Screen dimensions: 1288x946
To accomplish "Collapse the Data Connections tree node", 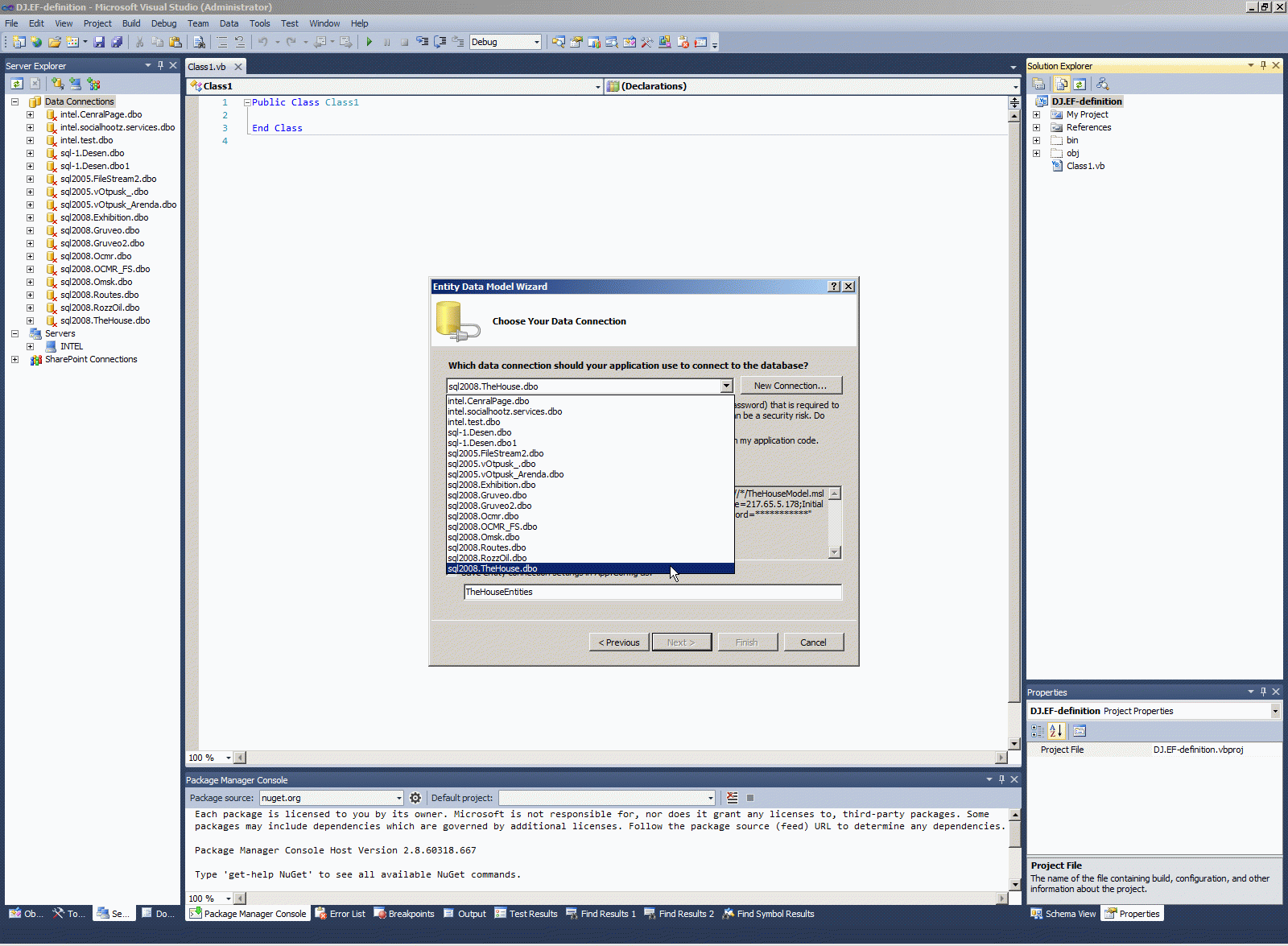I will [x=14, y=101].
